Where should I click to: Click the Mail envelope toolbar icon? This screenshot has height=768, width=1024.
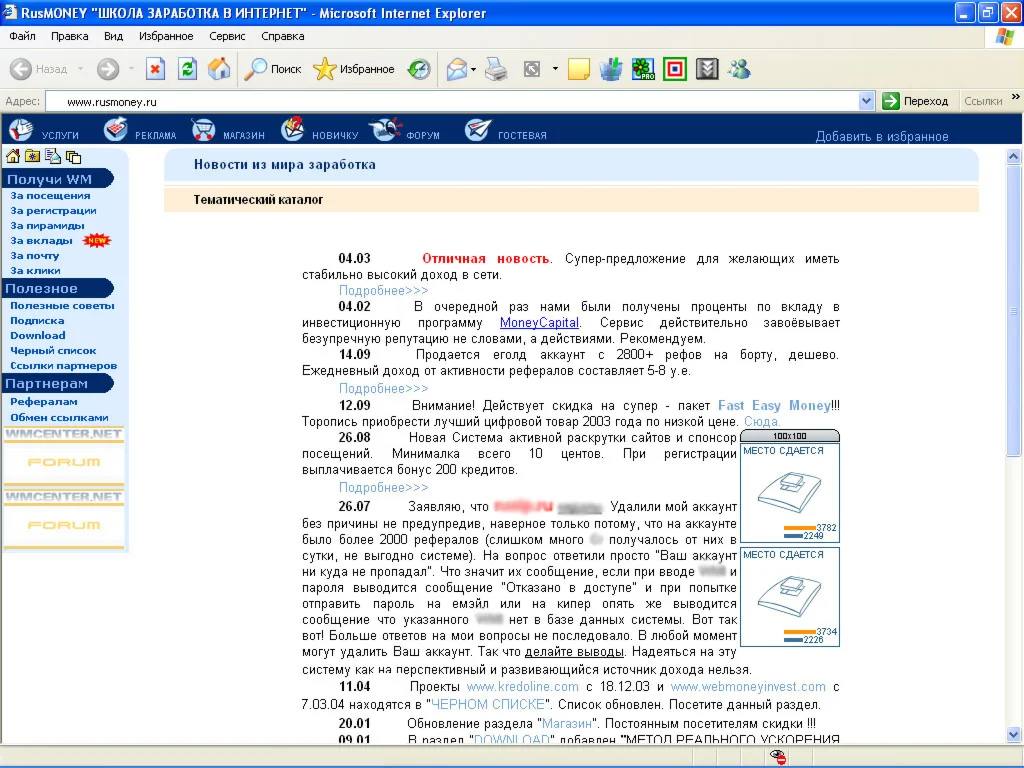point(456,69)
